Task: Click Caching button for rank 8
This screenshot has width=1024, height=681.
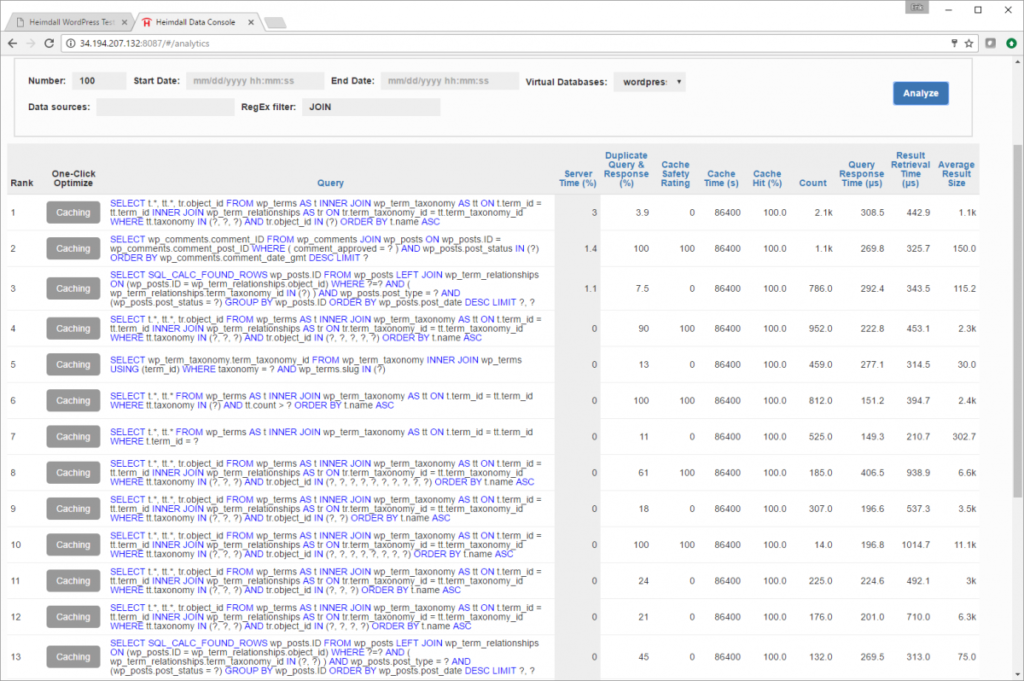Action: [73, 472]
